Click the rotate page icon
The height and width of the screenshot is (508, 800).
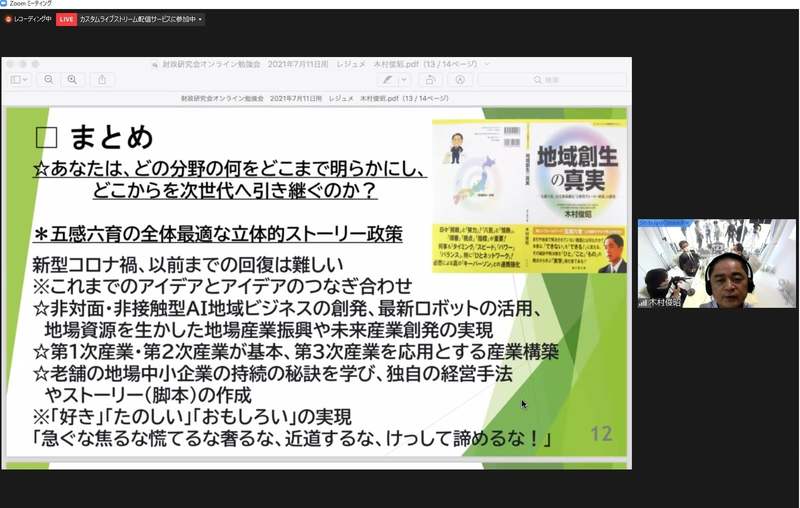pos(429,80)
